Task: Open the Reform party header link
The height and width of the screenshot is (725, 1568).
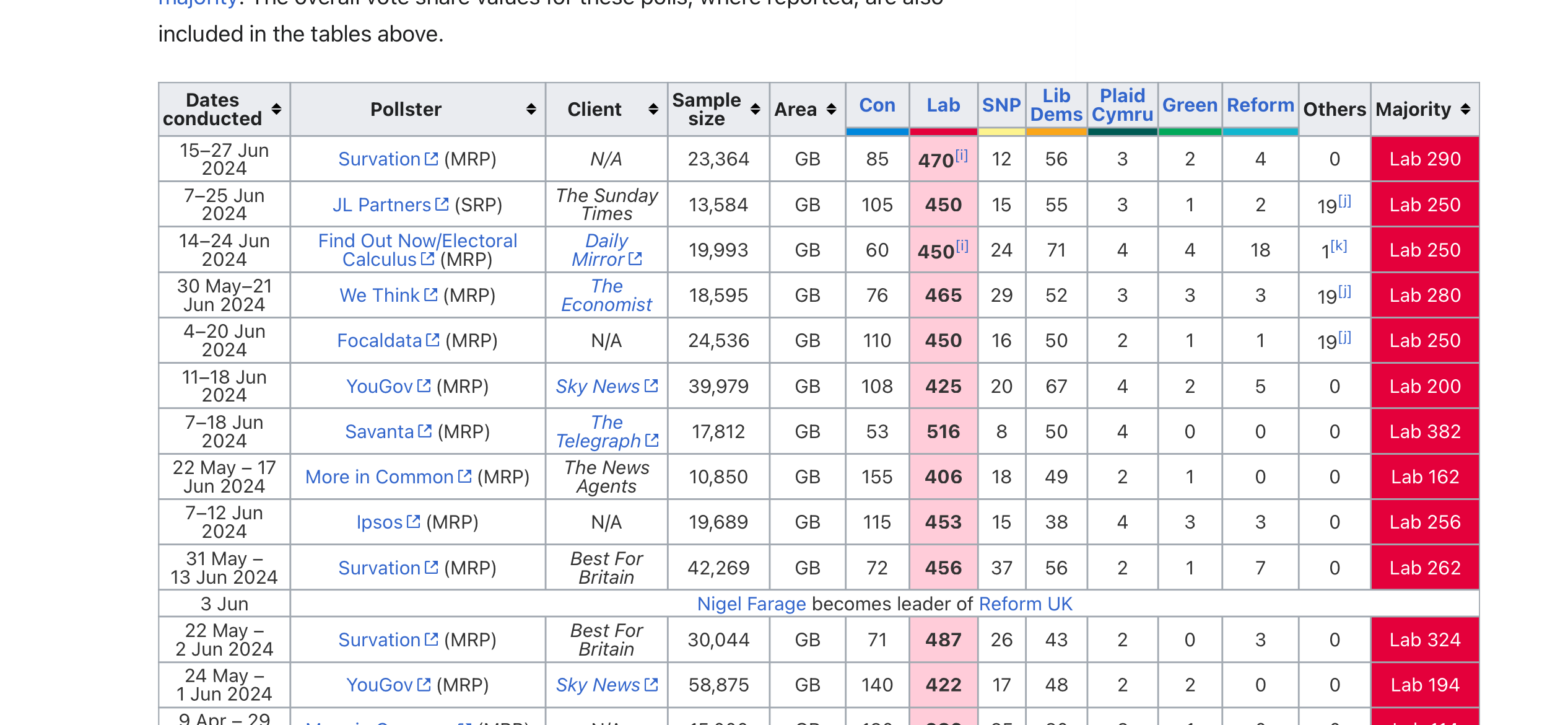Action: [x=1260, y=105]
